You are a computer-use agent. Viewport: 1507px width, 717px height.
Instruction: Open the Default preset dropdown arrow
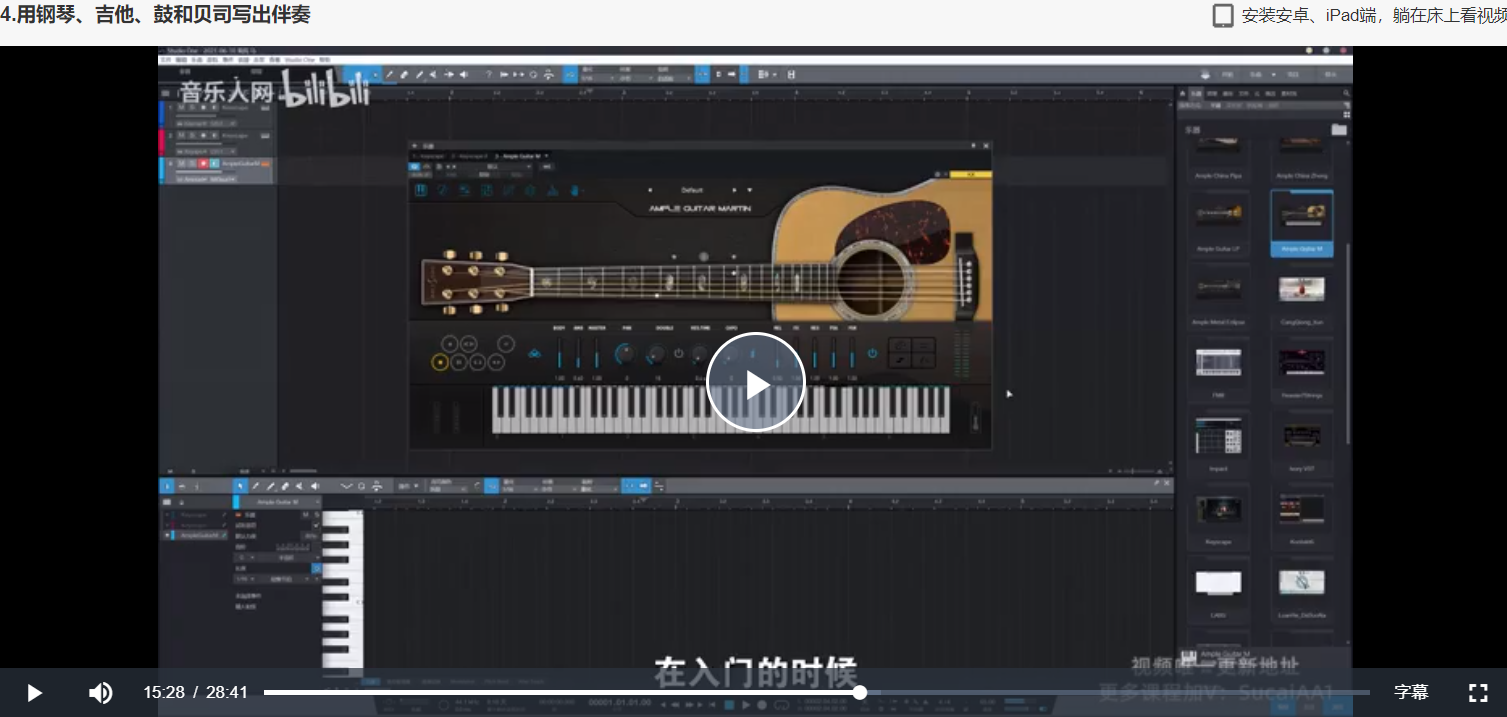(x=749, y=190)
